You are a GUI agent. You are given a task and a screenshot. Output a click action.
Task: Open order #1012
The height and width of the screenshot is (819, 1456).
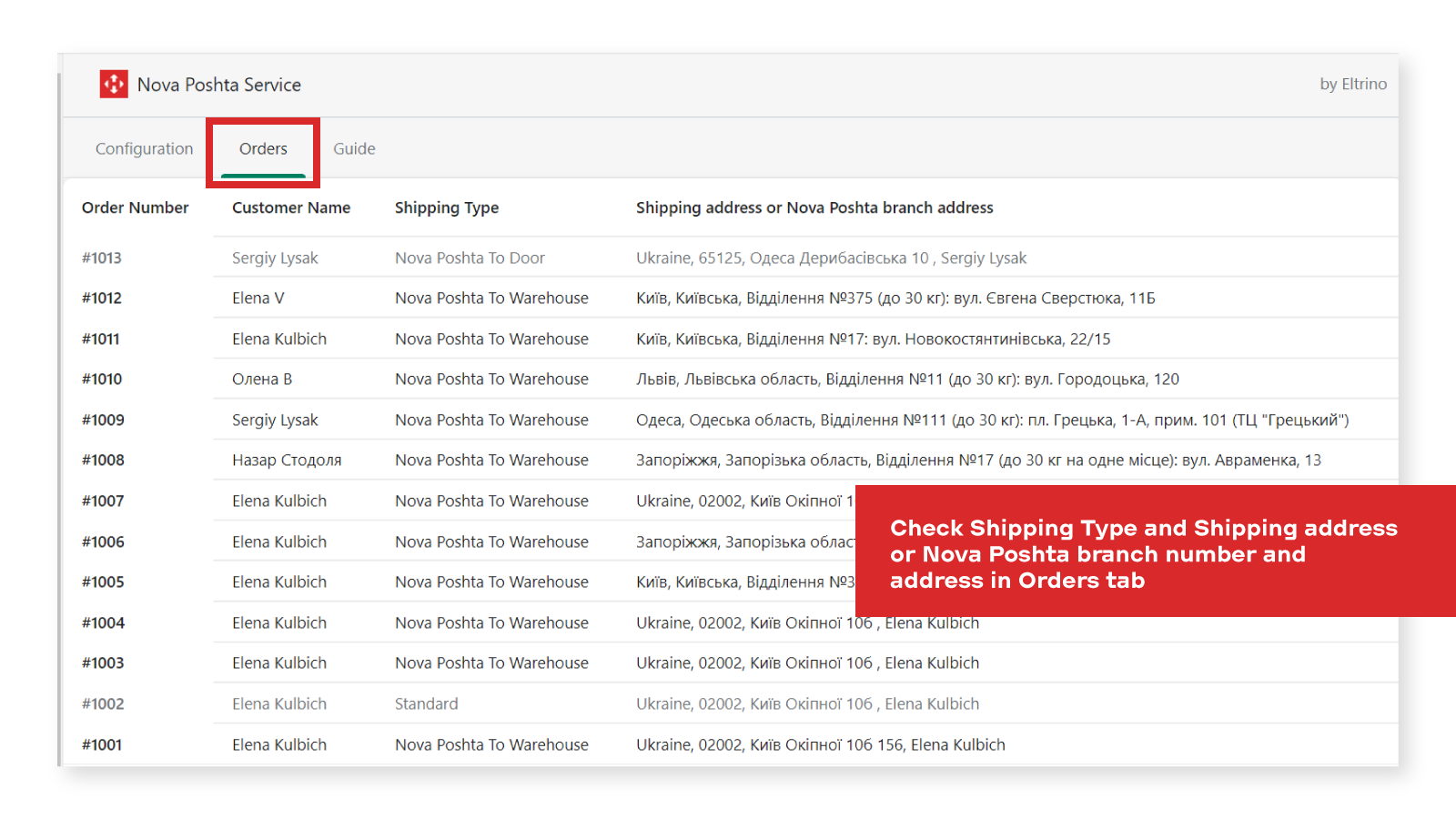point(102,298)
